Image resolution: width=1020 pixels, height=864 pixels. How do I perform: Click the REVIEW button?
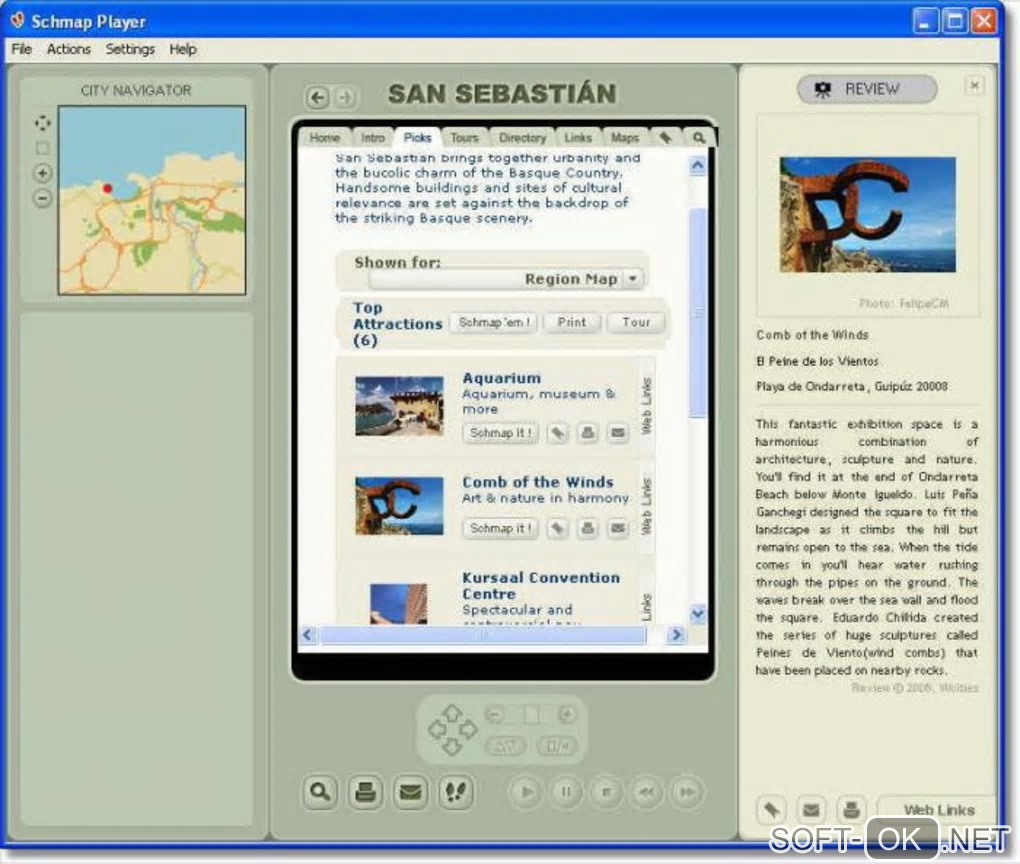point(867,89)
